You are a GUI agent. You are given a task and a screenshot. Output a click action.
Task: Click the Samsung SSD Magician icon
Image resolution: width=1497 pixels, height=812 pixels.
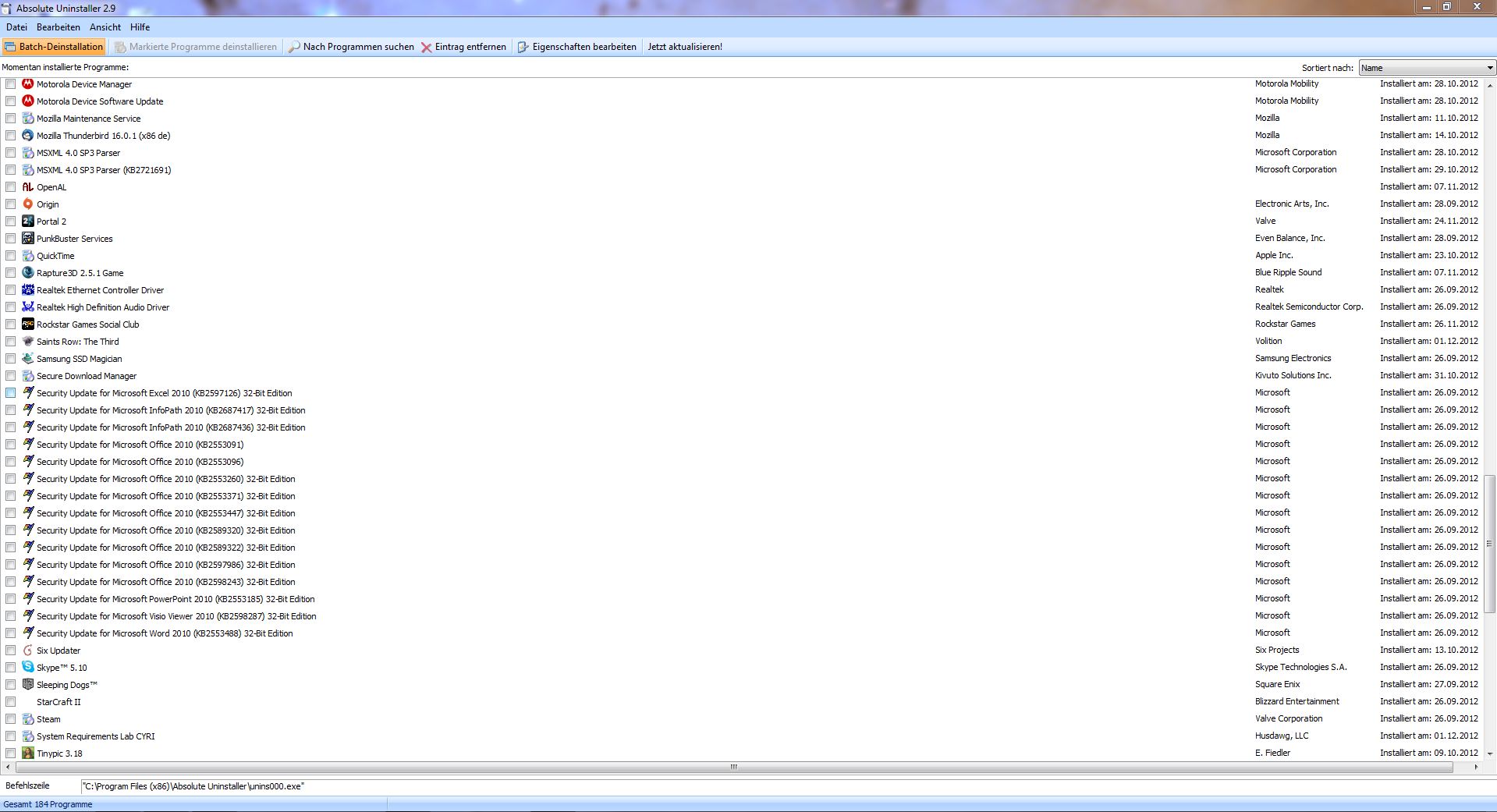pyautogui.click(x=28, y=358)
